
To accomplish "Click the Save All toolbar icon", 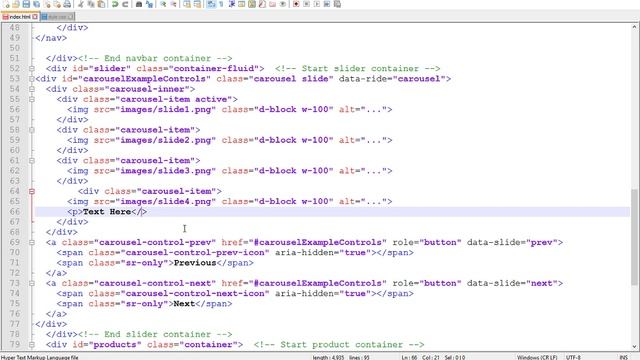I will (x=36, y=4).
